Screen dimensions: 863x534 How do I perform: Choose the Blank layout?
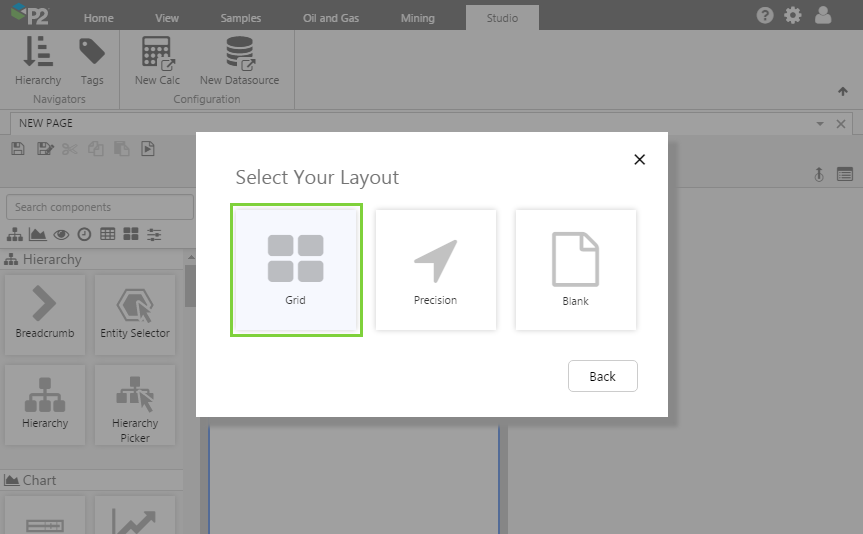[x=576, y=270]
